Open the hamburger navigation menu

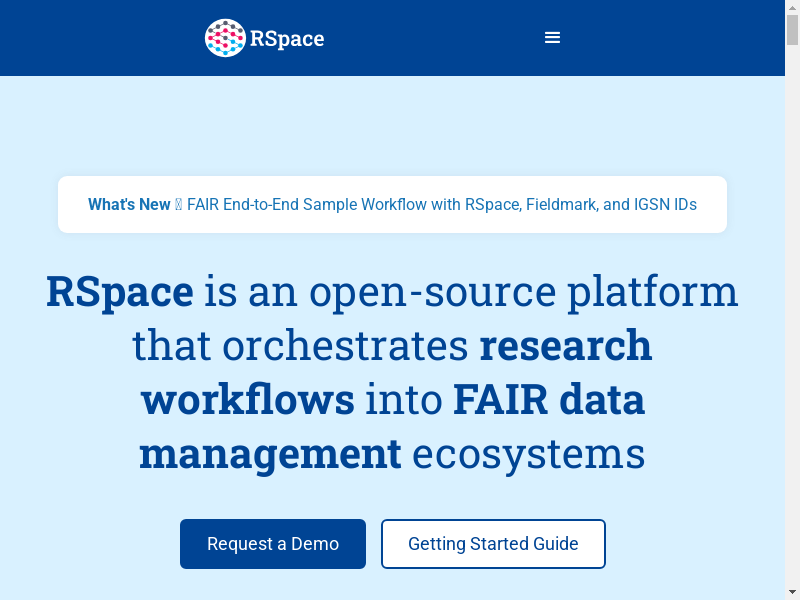[x=552, y=38]
